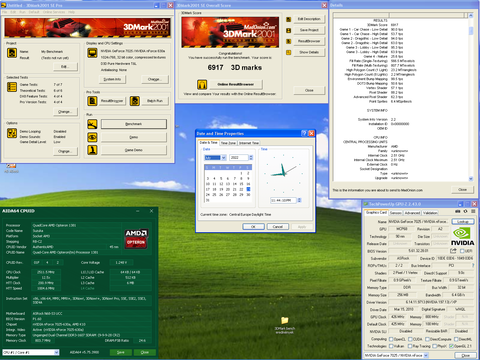Click the Lookup button in GPU-Z
Screen dimensions: 480x360
[463, 222]
